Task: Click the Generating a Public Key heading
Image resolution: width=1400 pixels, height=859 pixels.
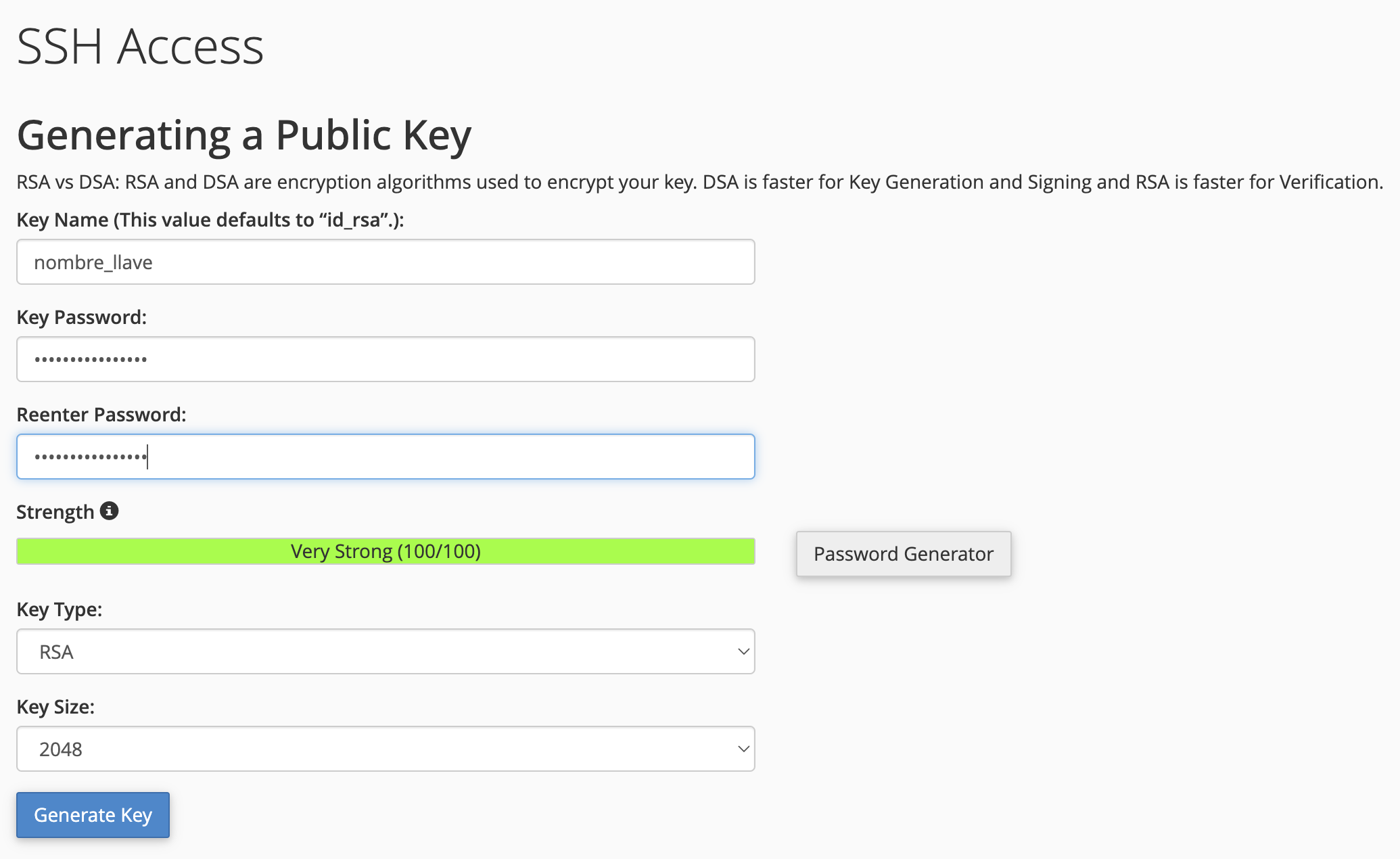Action: (x=243, y=135)
